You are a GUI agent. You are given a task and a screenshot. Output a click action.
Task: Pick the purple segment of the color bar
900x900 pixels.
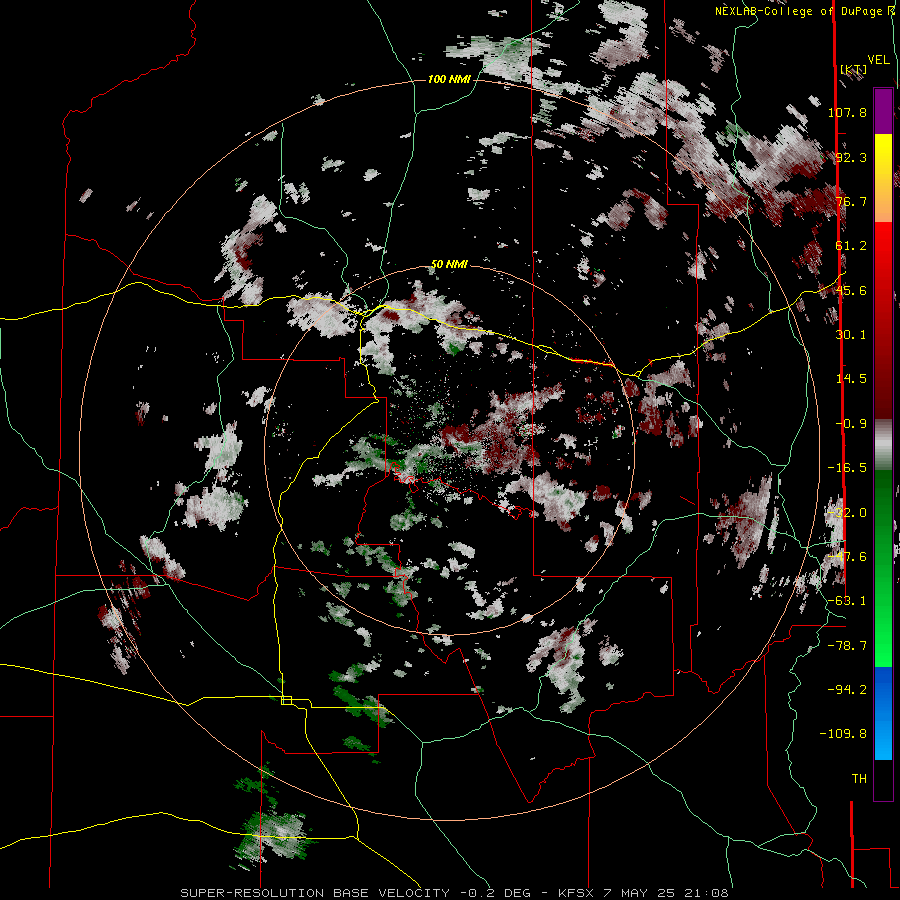tap(883, 111)
